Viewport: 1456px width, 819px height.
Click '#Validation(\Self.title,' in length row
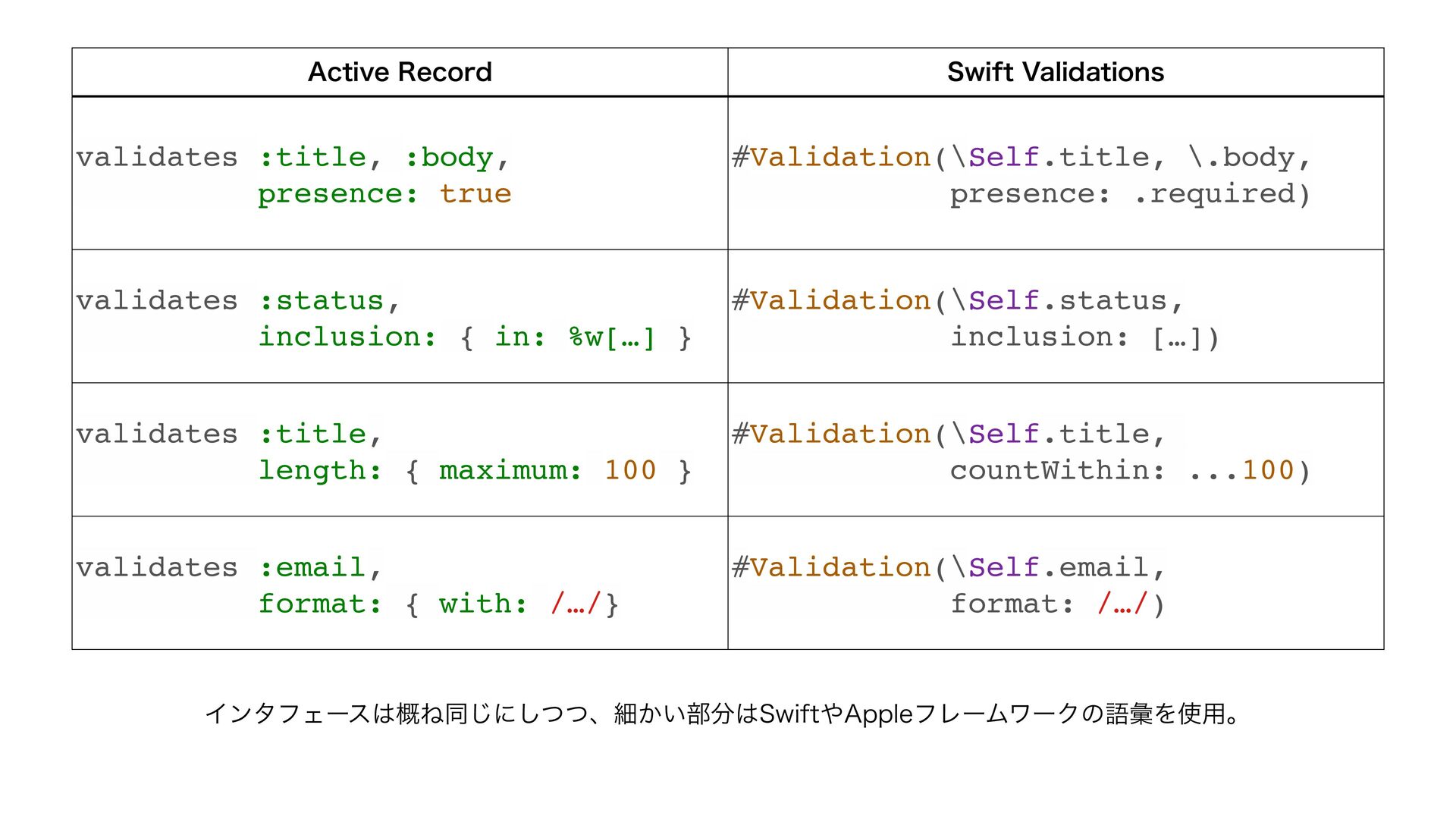pyautogui.click(x=948, y=435)
